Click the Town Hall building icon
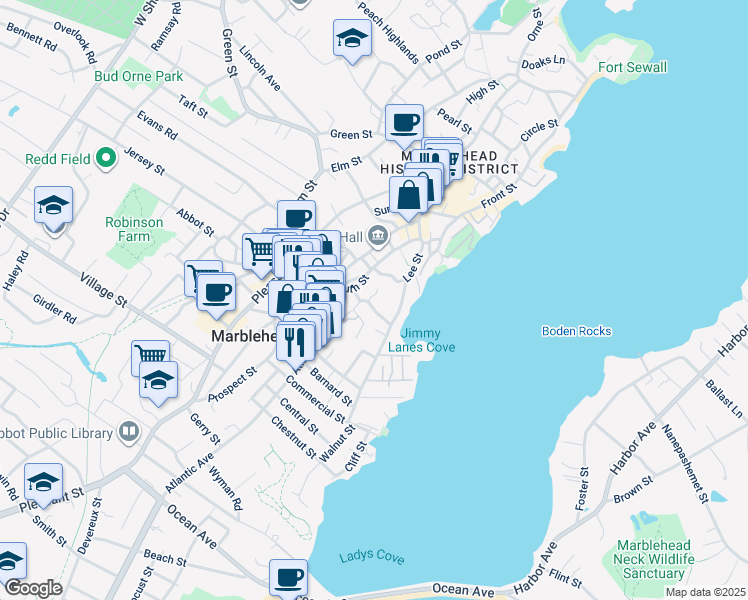The height and width of the screenshot is (600, 748). pos(378,237)
